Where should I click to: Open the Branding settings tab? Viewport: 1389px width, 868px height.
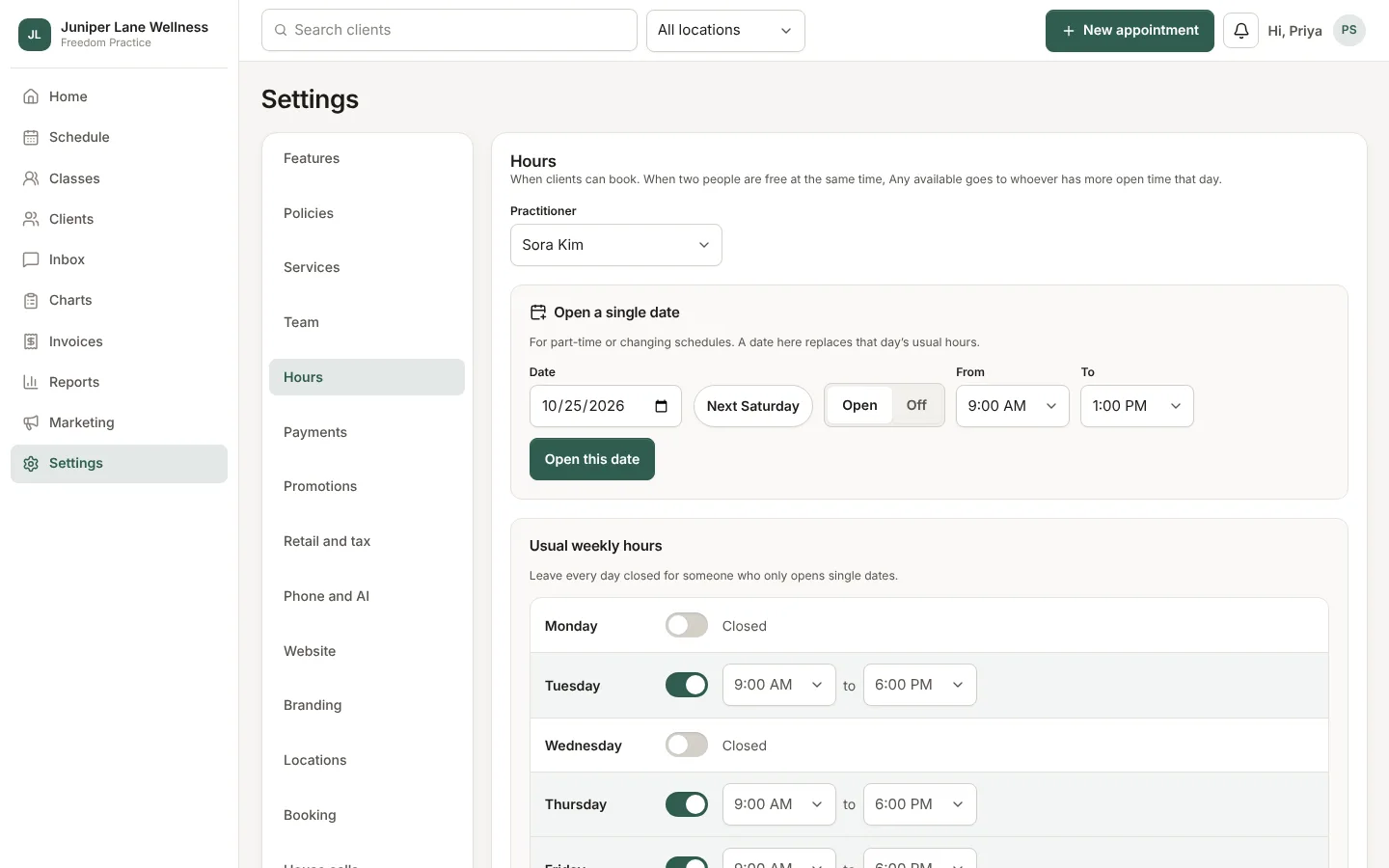(367, 705)
